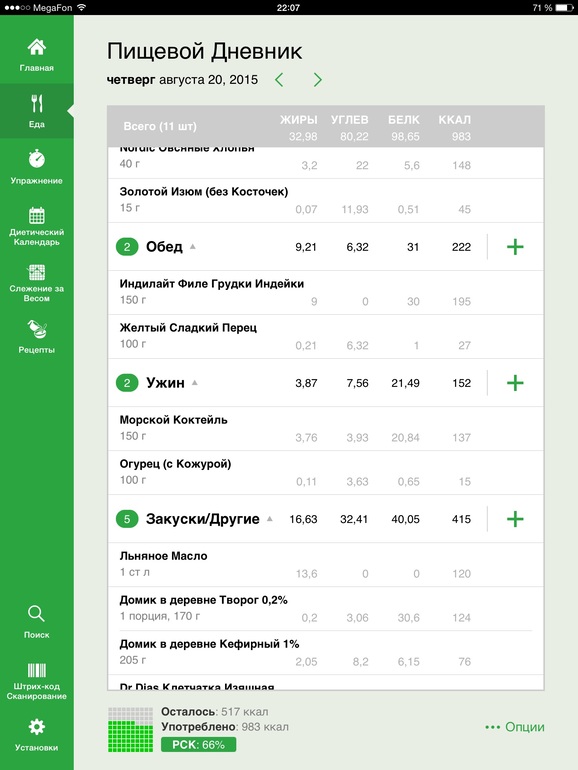Add food to Обед with plus
Screen dimensions: 578x770
click(x=515, y=247)
